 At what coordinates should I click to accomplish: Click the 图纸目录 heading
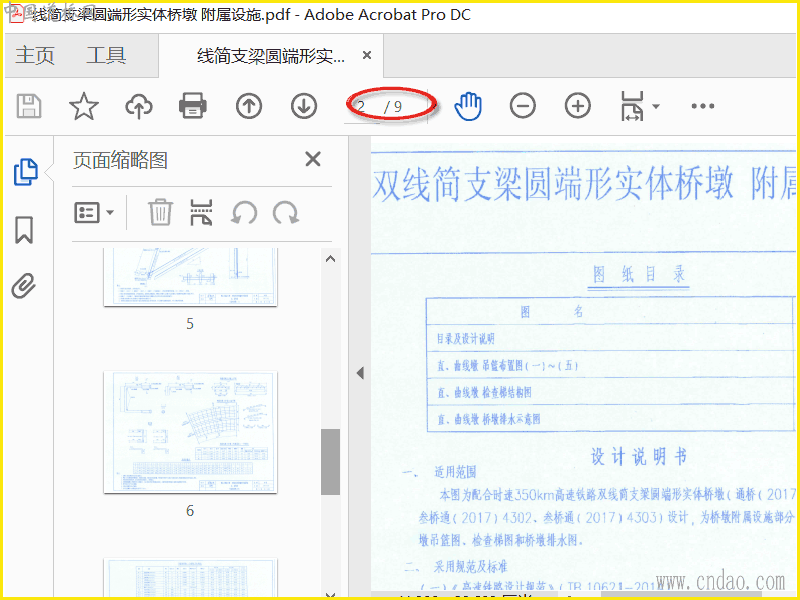coord(639,274)
